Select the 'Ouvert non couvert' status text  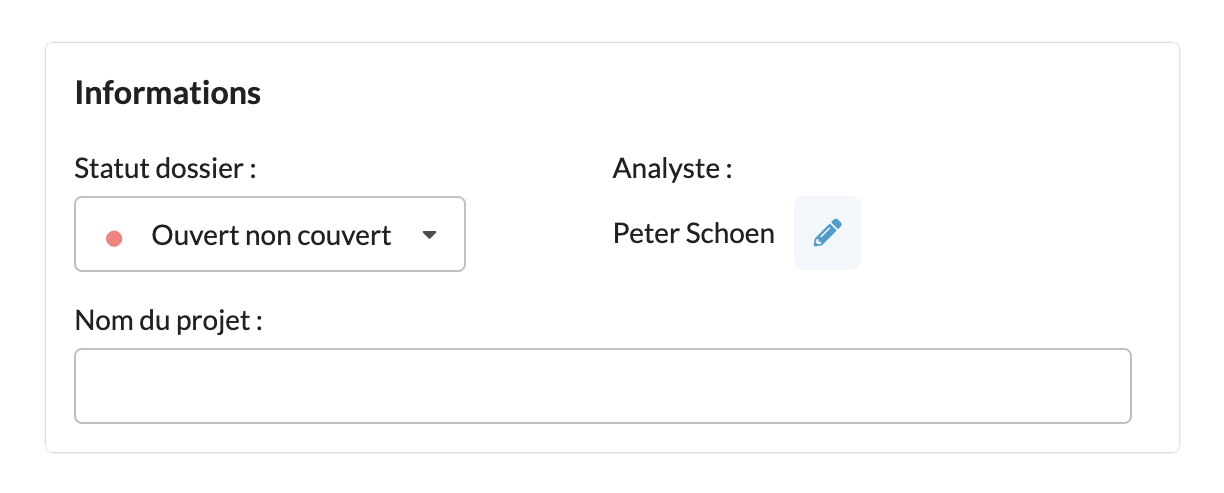(271, 236)
